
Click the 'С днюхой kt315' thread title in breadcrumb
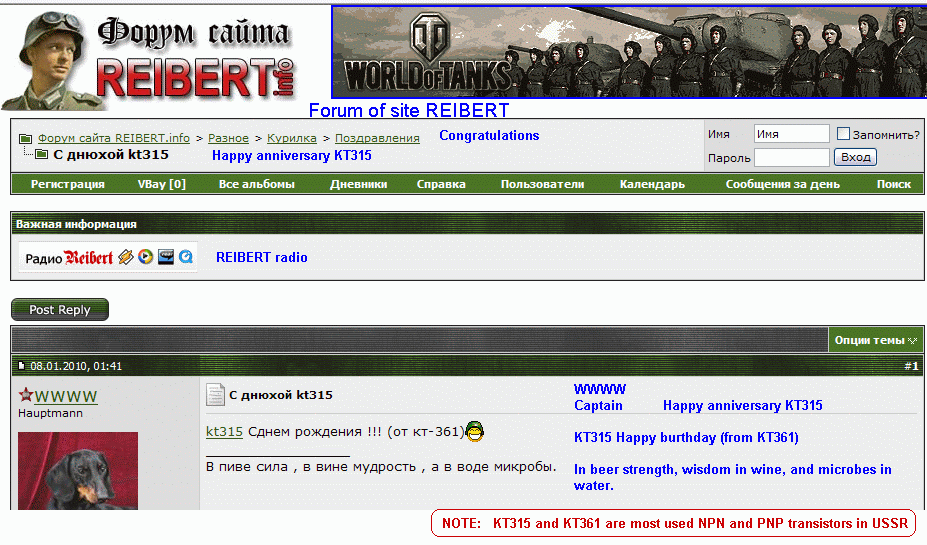pyautogui.click(x=111, y=154)
